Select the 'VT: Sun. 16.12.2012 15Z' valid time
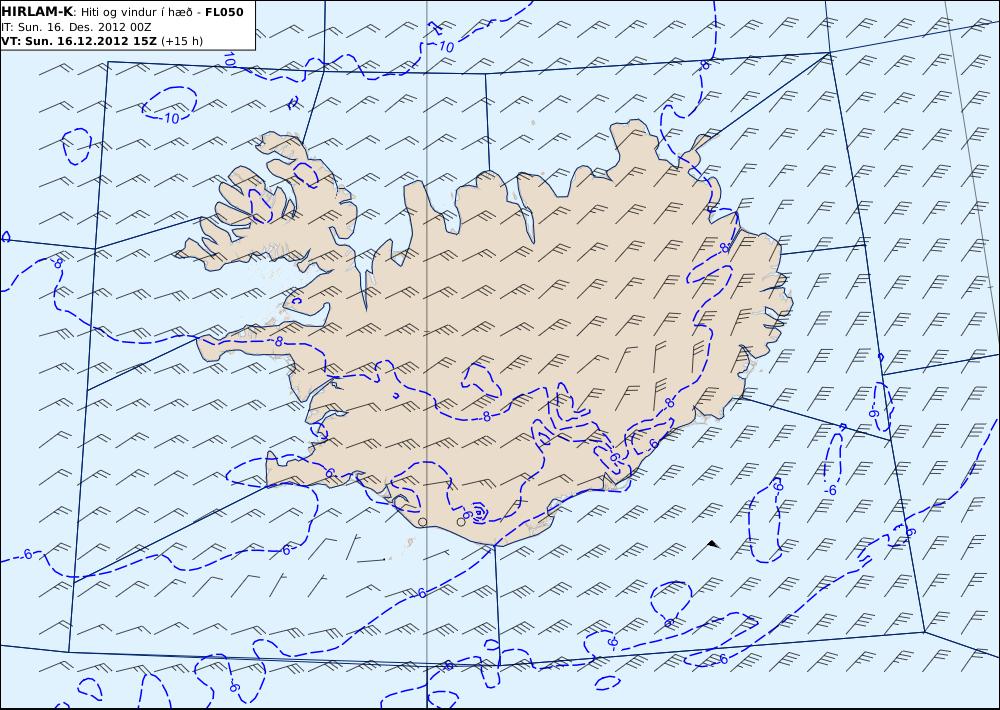 pos(78,41)
